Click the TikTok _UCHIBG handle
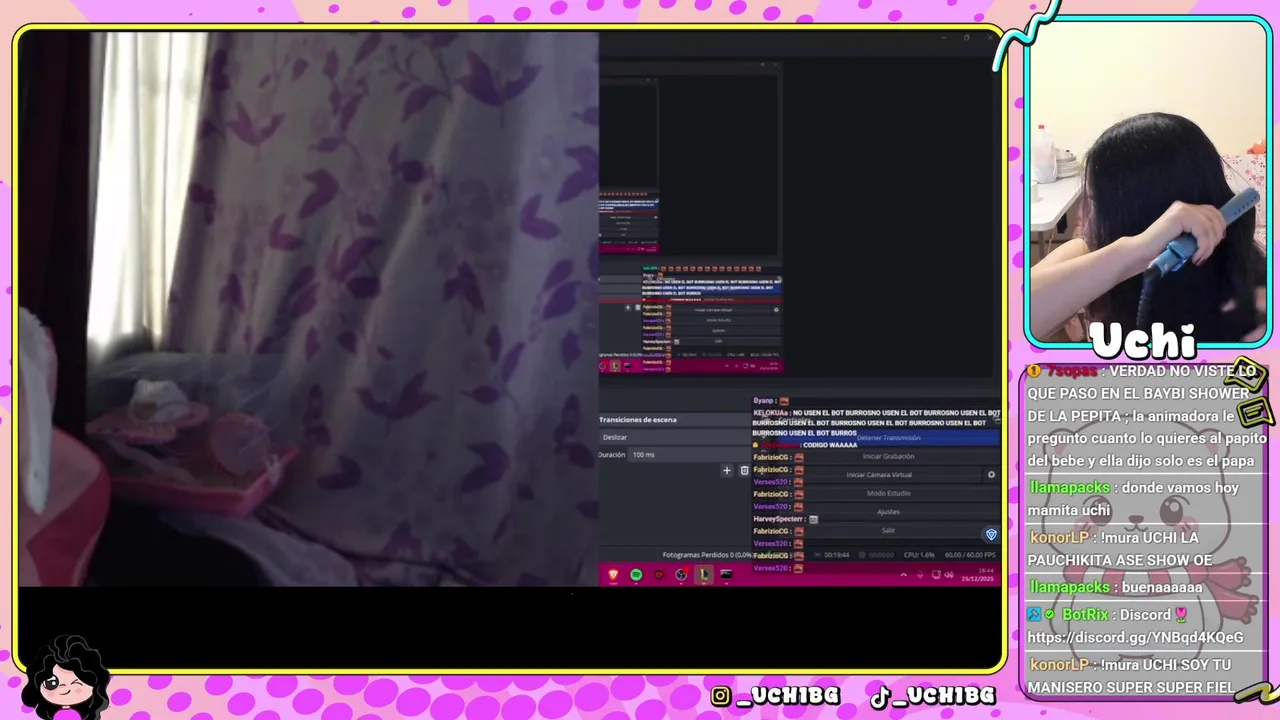The height and width of the screenshot is (720, 1280). pyautogui.click(x=932, y=696)
